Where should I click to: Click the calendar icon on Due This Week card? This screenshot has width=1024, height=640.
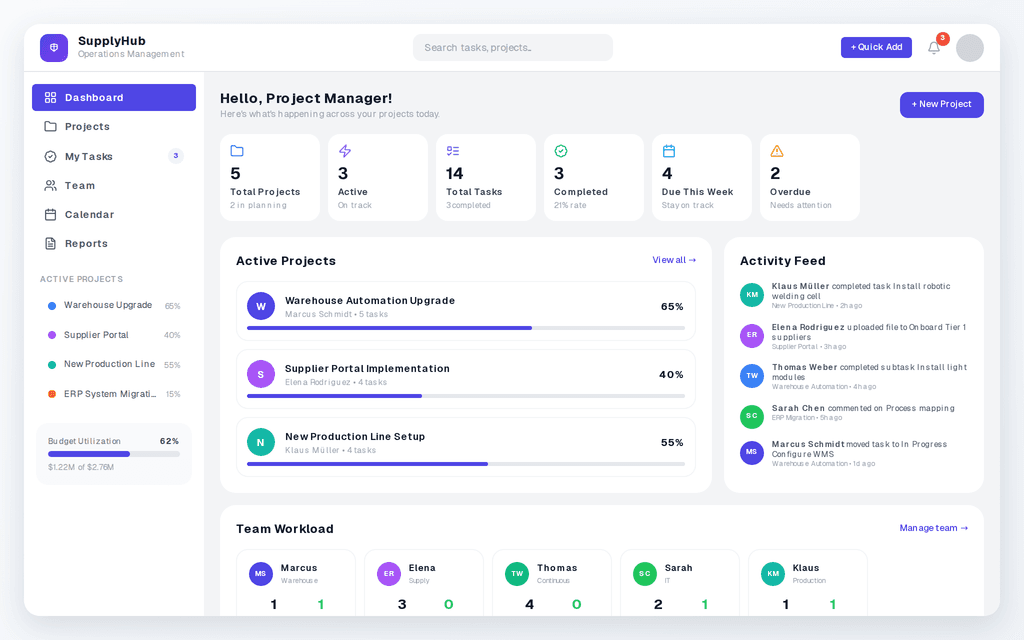click(x=669, y=151)
